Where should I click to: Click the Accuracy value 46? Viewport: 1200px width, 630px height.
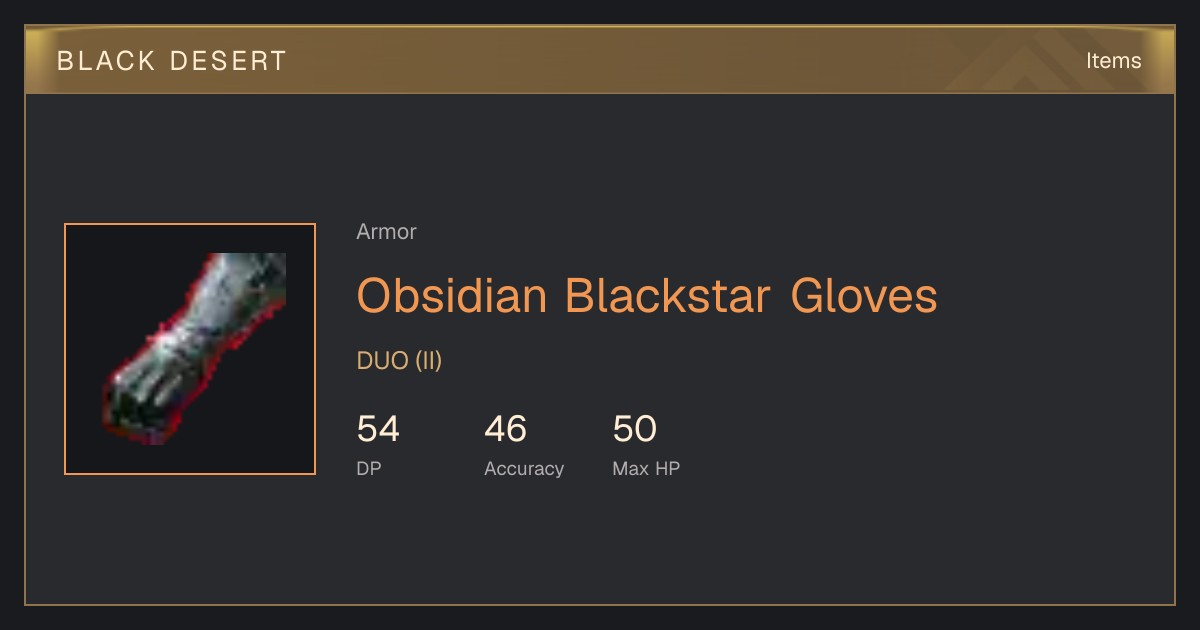click(x=505, y=429)
